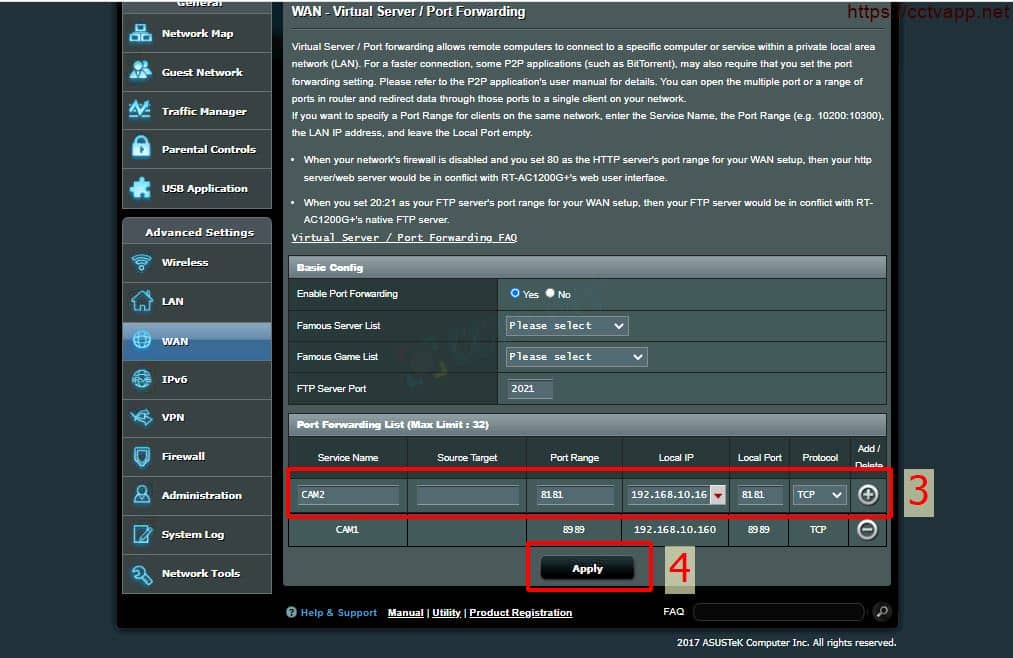Select Yes for Enable Port Forwarding
The width and height of the screenshot is (1013, 658).
tap(515, 293)
